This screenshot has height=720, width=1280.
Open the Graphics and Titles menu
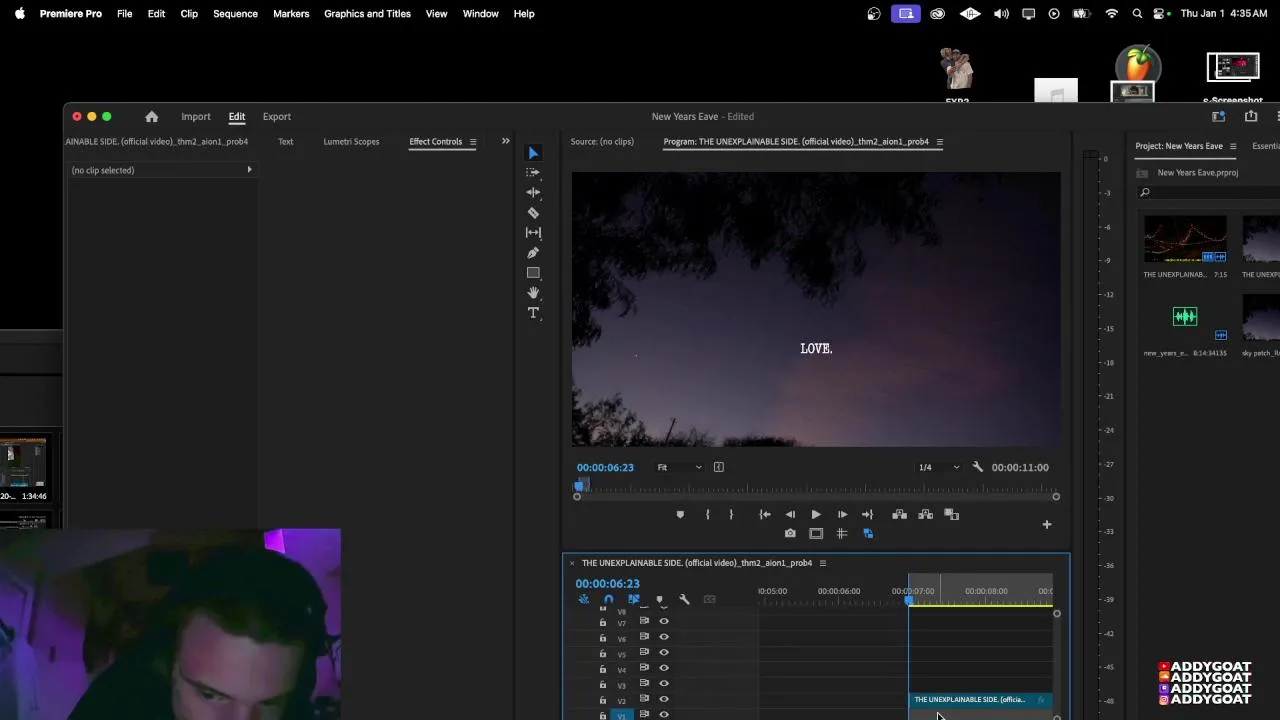(367, 14)
